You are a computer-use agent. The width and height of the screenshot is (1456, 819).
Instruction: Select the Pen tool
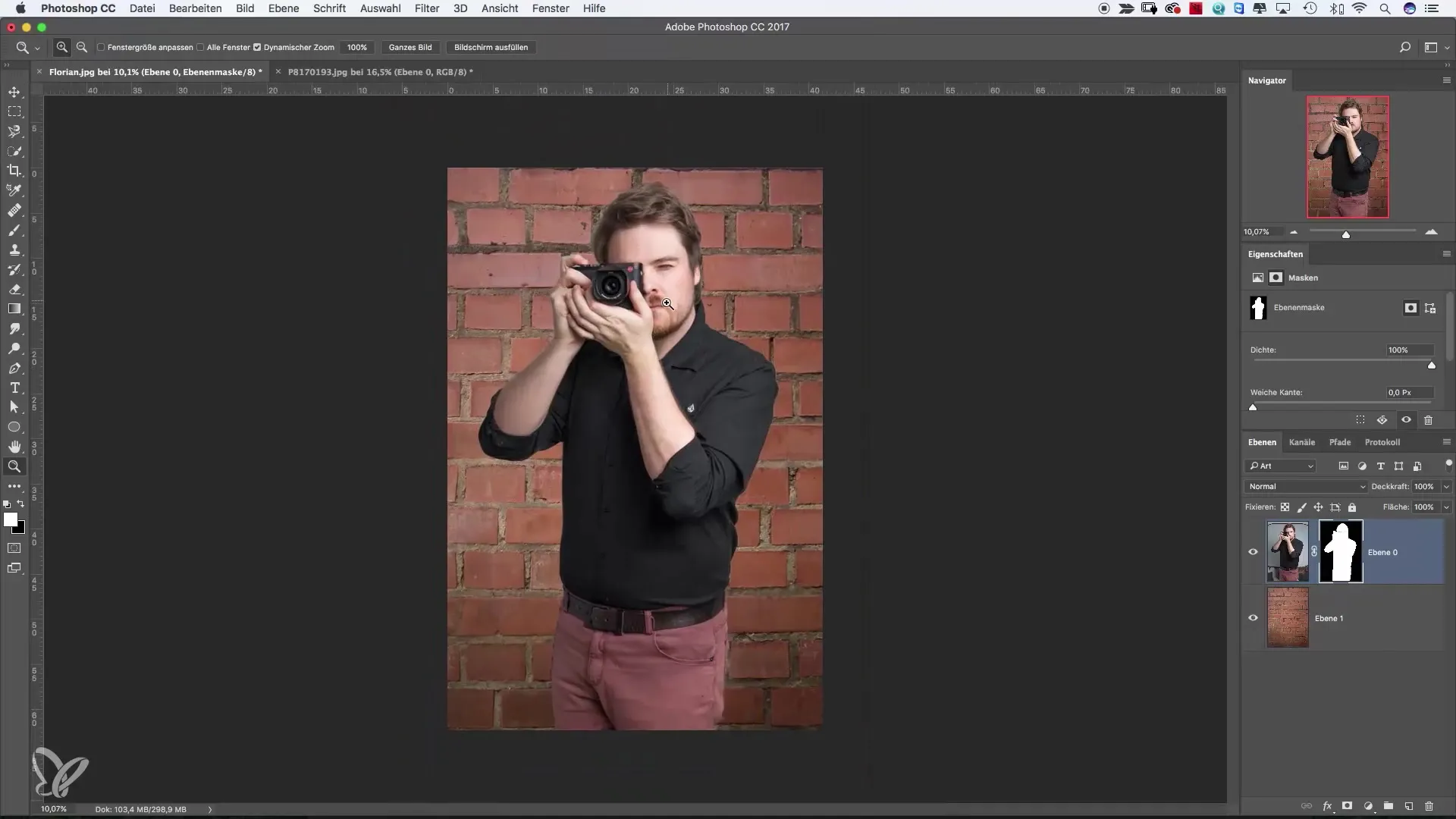click(14, 368)
